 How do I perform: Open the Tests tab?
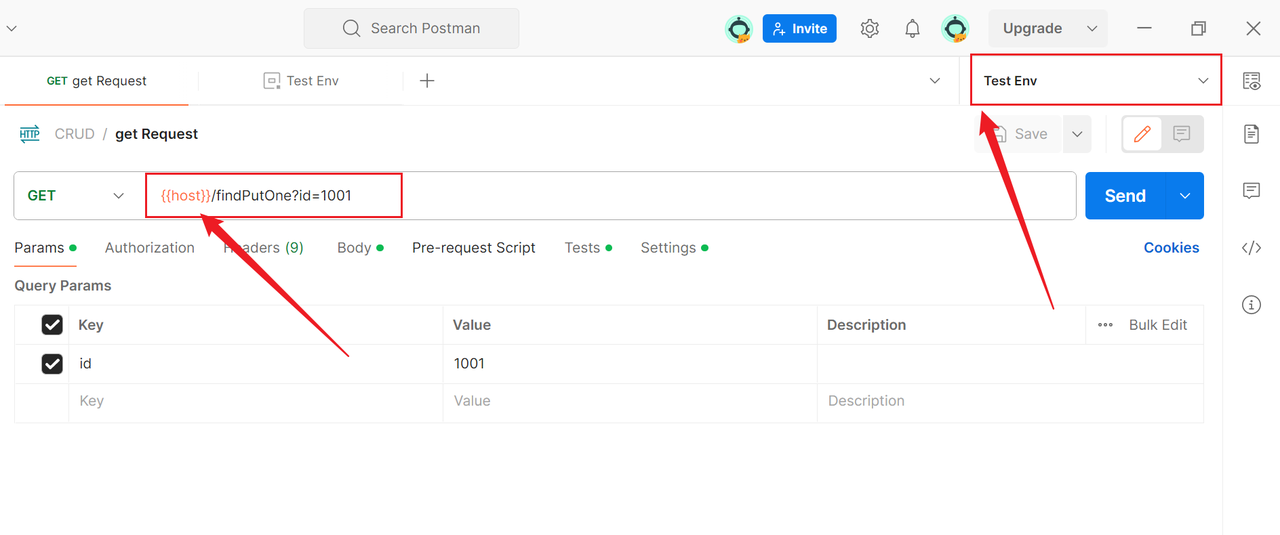(588, 248)
